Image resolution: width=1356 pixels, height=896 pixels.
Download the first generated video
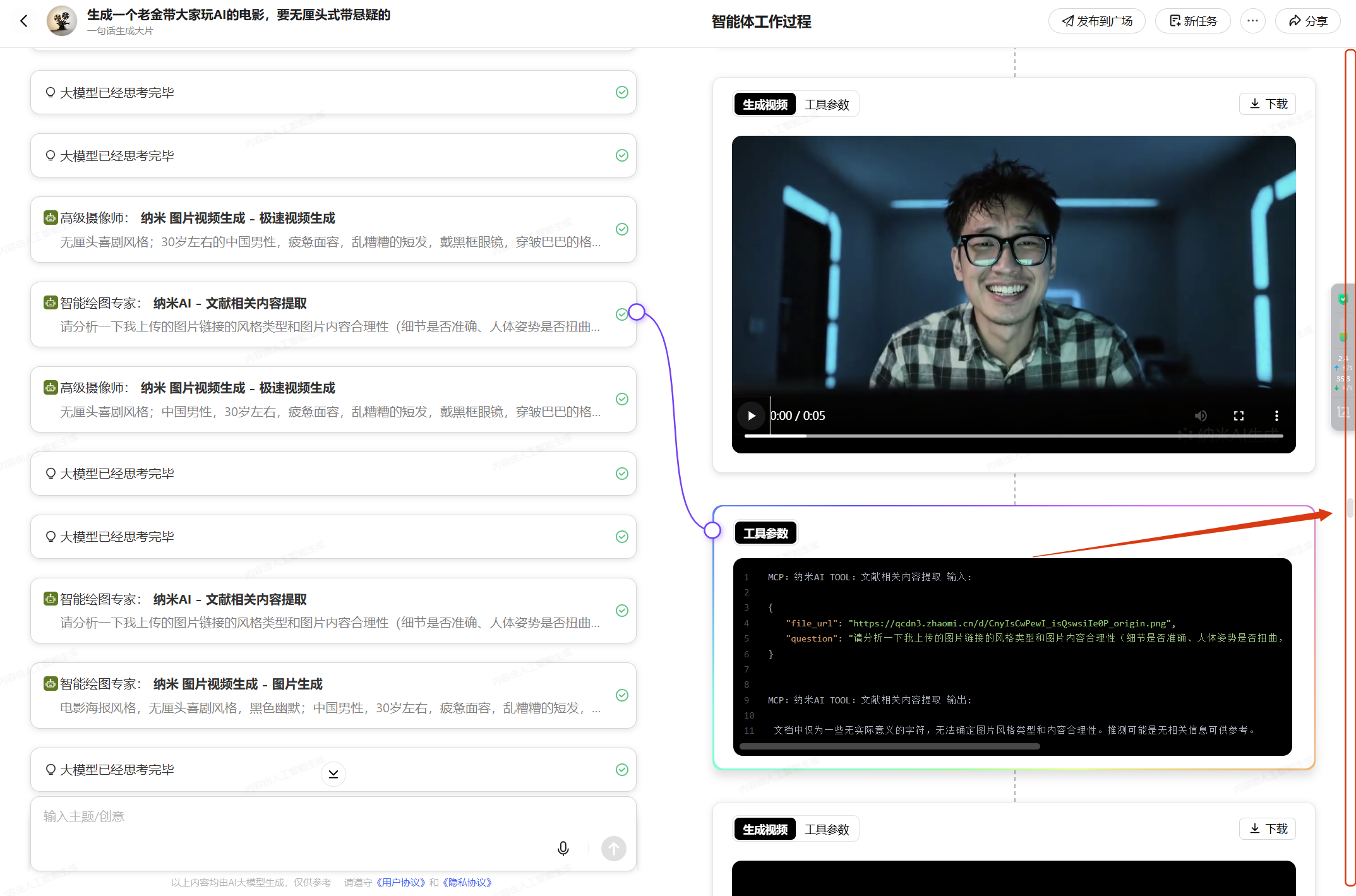1268,104
